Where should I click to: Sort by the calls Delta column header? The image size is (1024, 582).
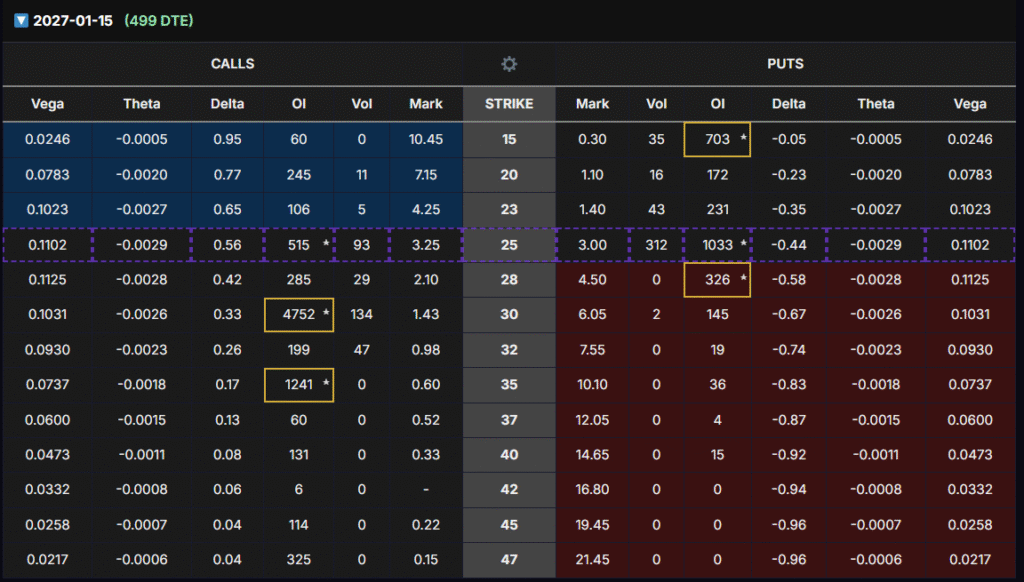(x=227, y=104)
